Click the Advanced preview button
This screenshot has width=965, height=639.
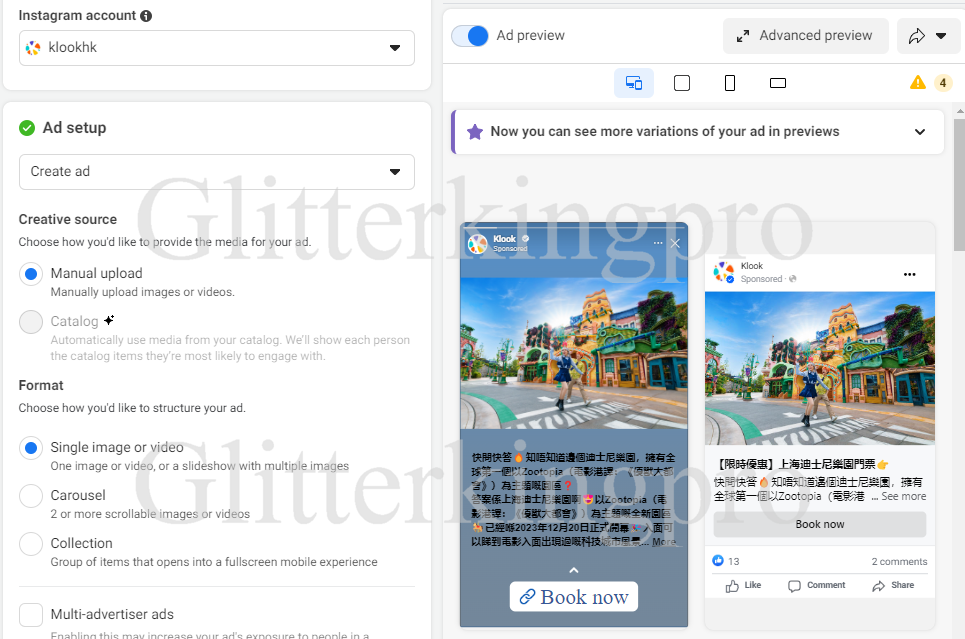(x=806, y=36)
